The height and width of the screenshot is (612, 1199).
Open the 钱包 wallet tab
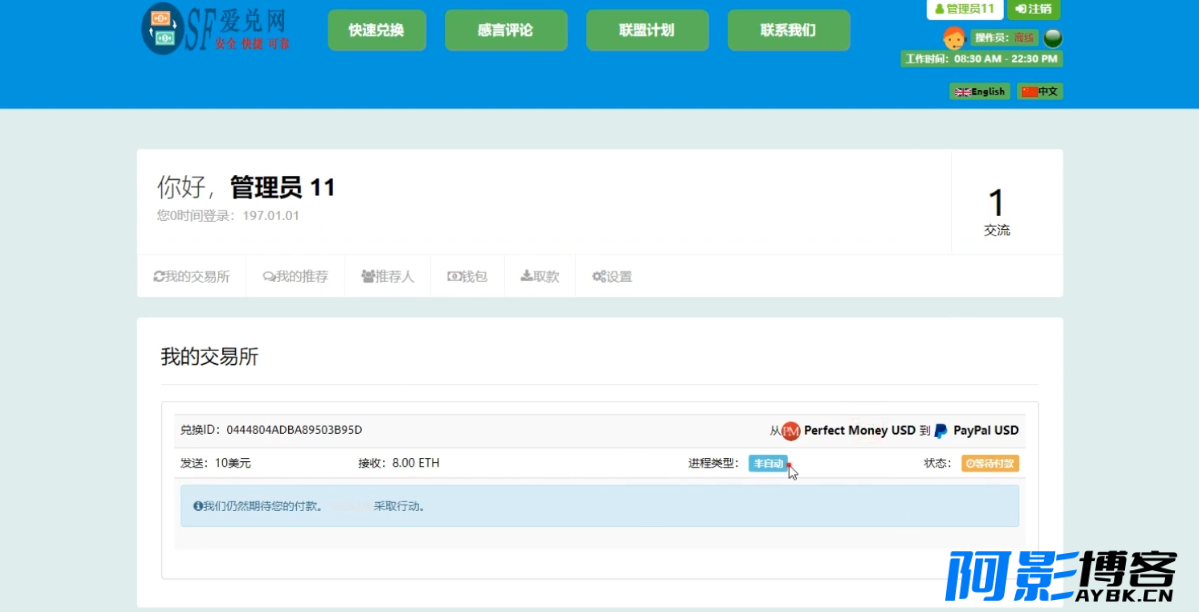tap(467, 276)
